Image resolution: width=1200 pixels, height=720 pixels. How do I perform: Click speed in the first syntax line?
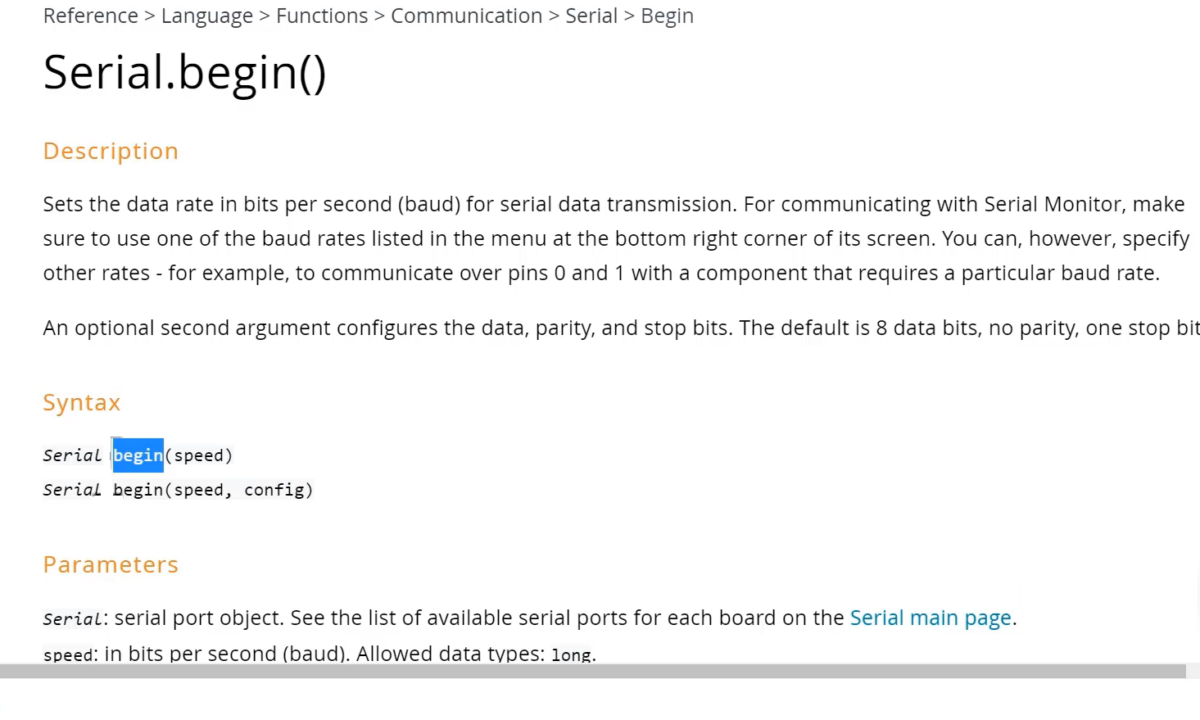tap(199, 456)
